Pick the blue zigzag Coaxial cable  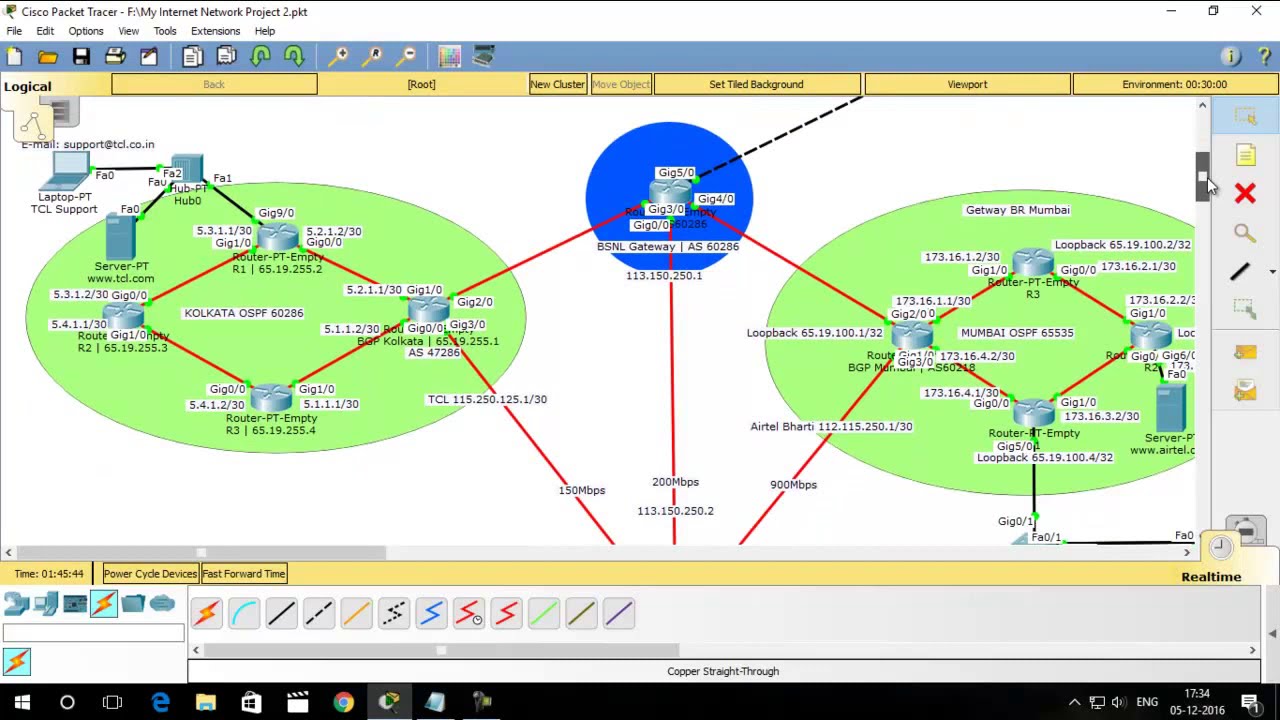point(431,613)
